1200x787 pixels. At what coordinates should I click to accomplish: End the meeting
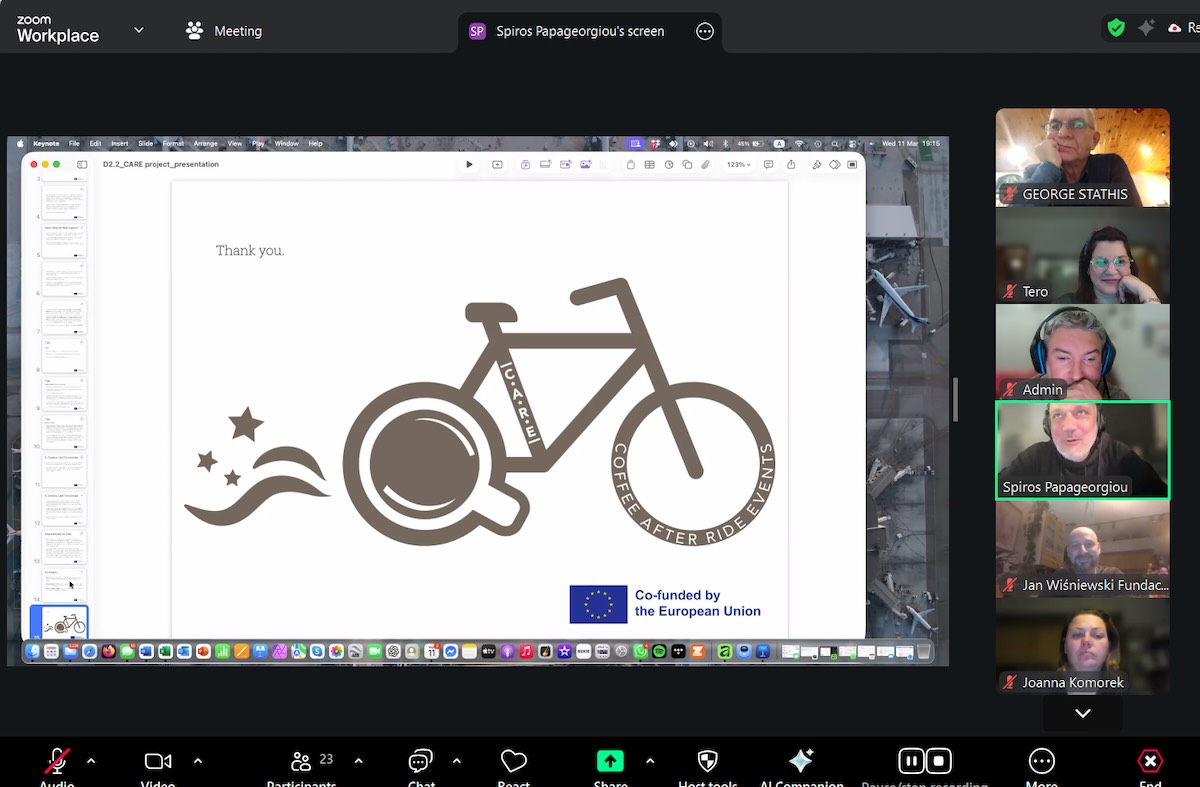[x=1150, y=762]
